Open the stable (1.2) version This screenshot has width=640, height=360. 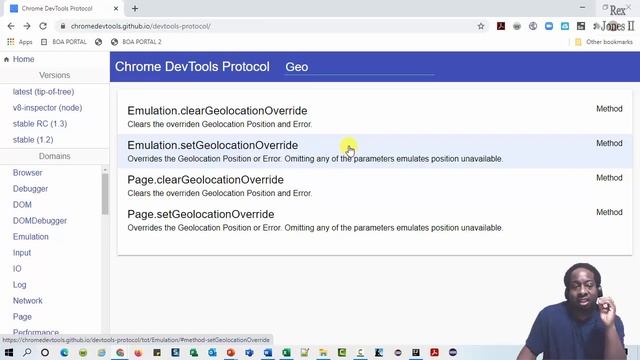click(33, 140)
